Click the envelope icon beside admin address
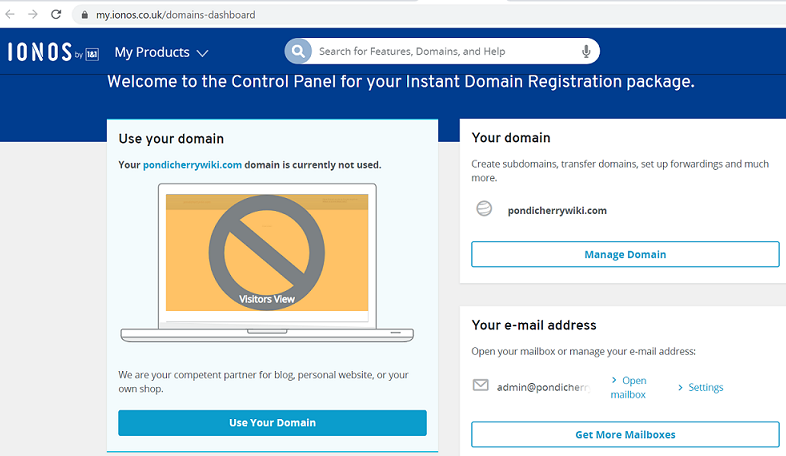Viewport: 786px width, 456px height. tap(481, 385)
